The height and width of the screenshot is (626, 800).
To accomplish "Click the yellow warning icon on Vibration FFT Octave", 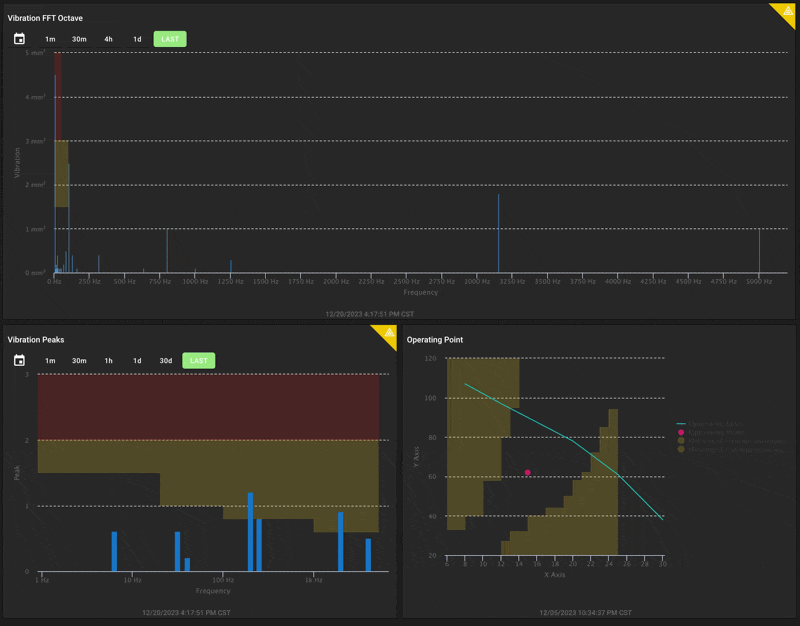I will click(x=788, y=11).
